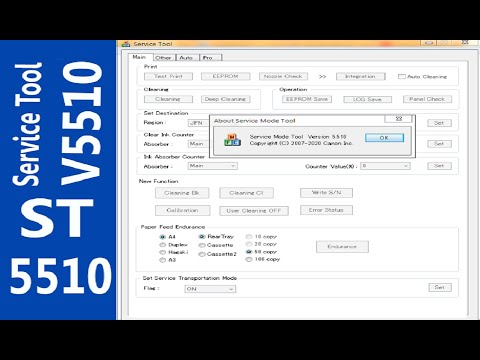This screenshot has width=480, height=360.
Task: Switch to the Other tab
Action: tap(163, 58)
